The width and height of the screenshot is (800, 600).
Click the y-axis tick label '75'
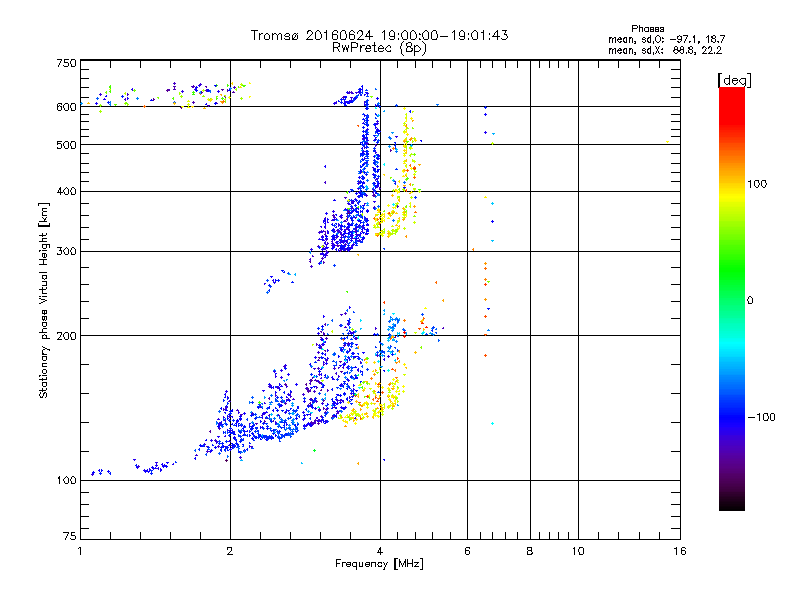70,536
